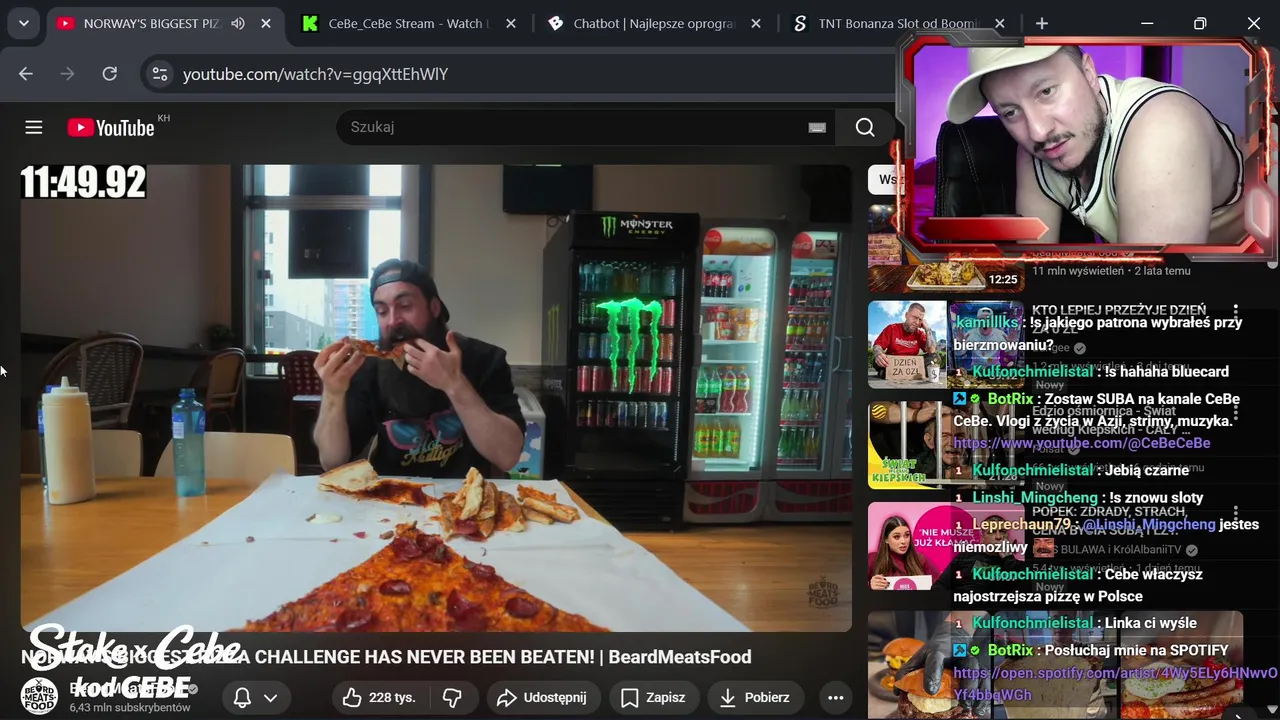Viewport: 1280px width, 720px height.
Task: Open the BeardMeatsFood channel avatar
Action: [x=40, y=695]
